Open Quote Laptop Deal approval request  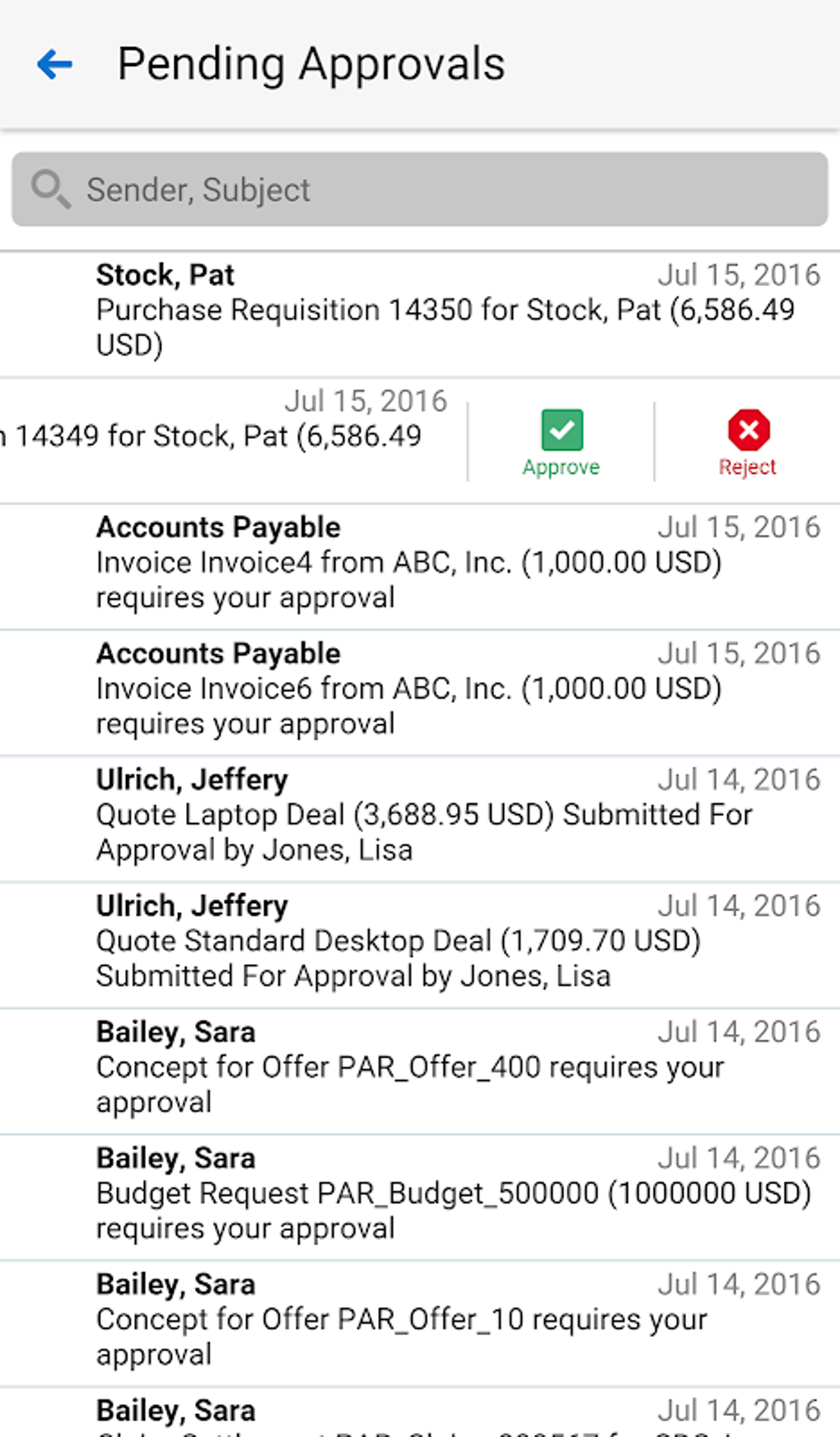[x=420, y=819]
